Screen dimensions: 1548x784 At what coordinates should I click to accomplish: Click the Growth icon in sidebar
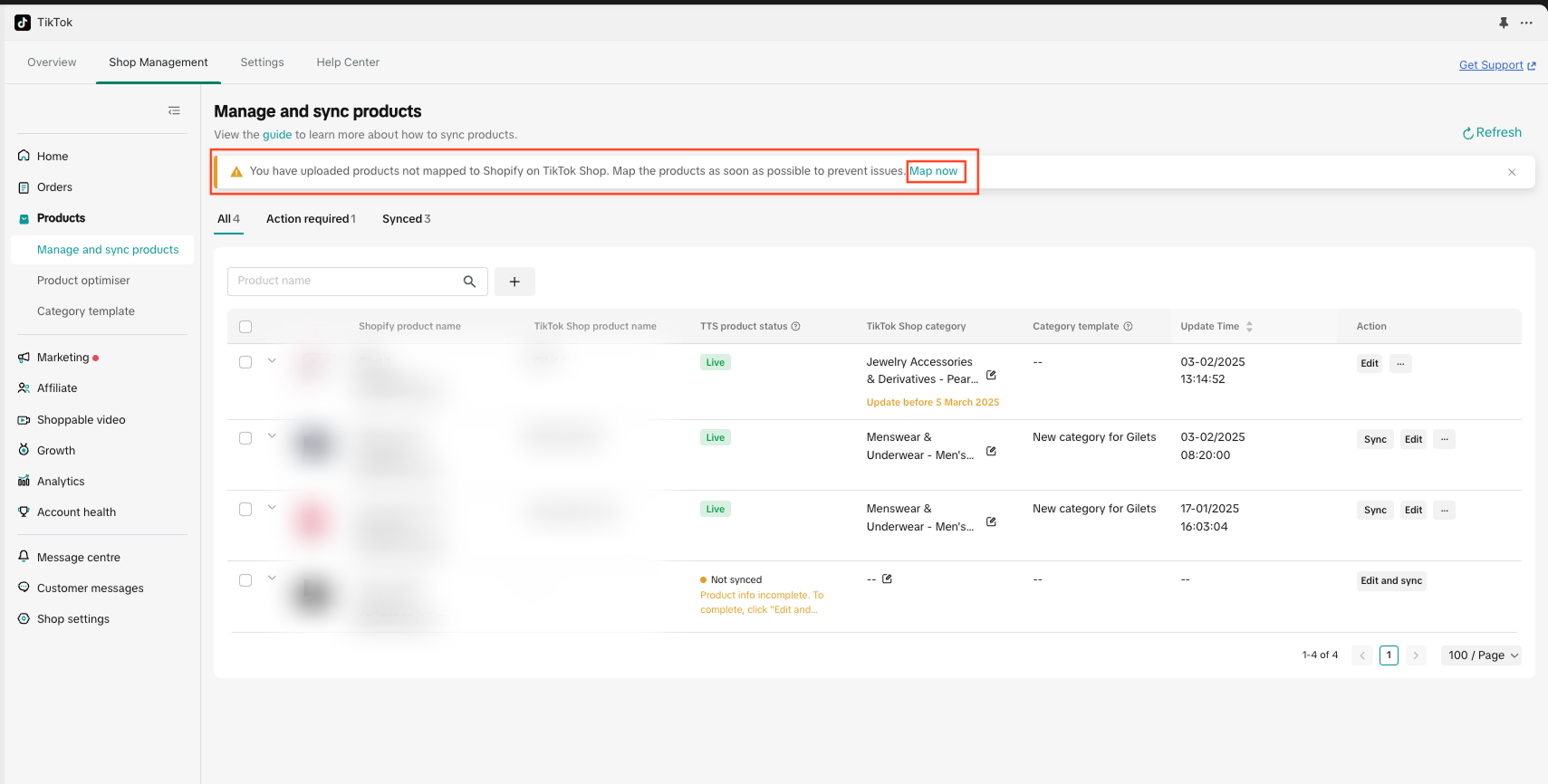(x=24, y=450)
